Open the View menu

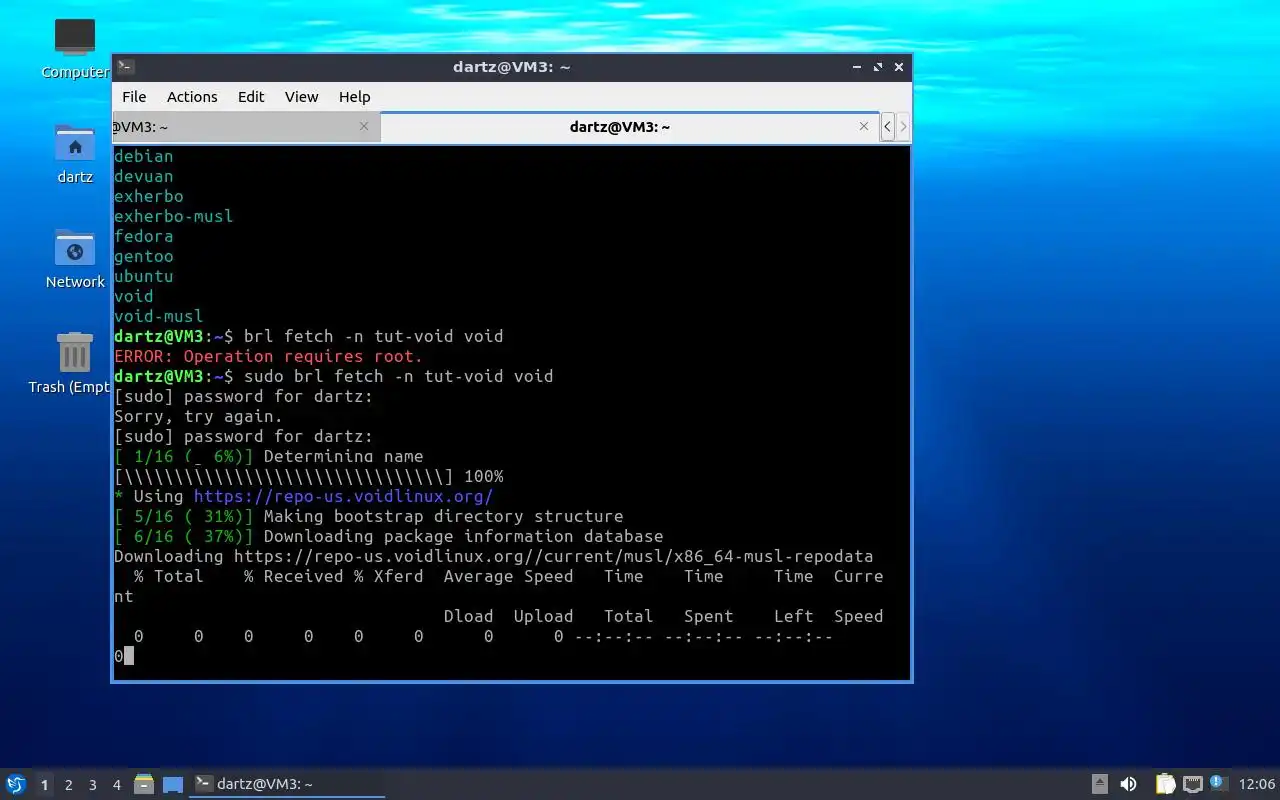[301, 97]
